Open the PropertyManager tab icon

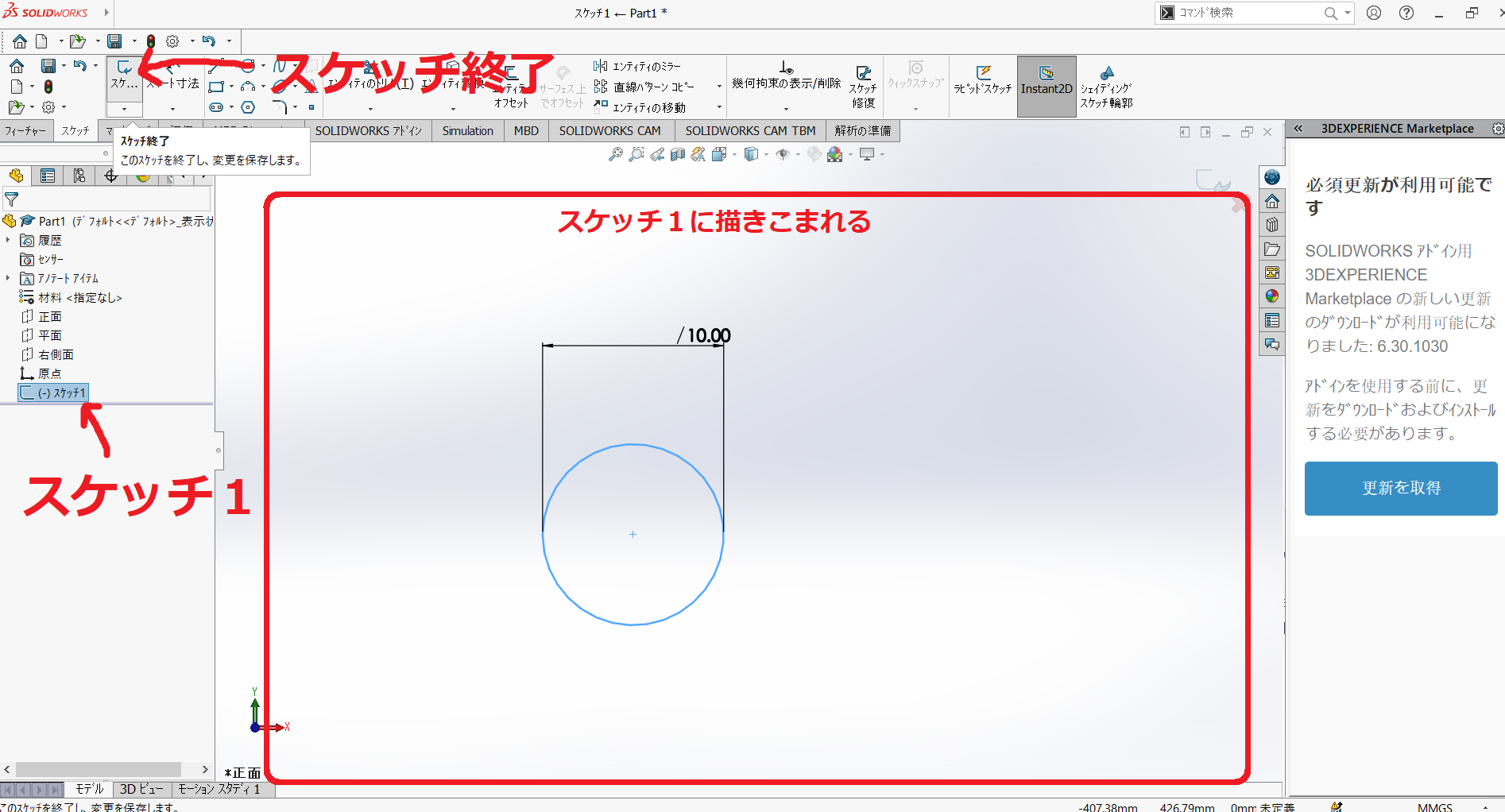(48, 176)
